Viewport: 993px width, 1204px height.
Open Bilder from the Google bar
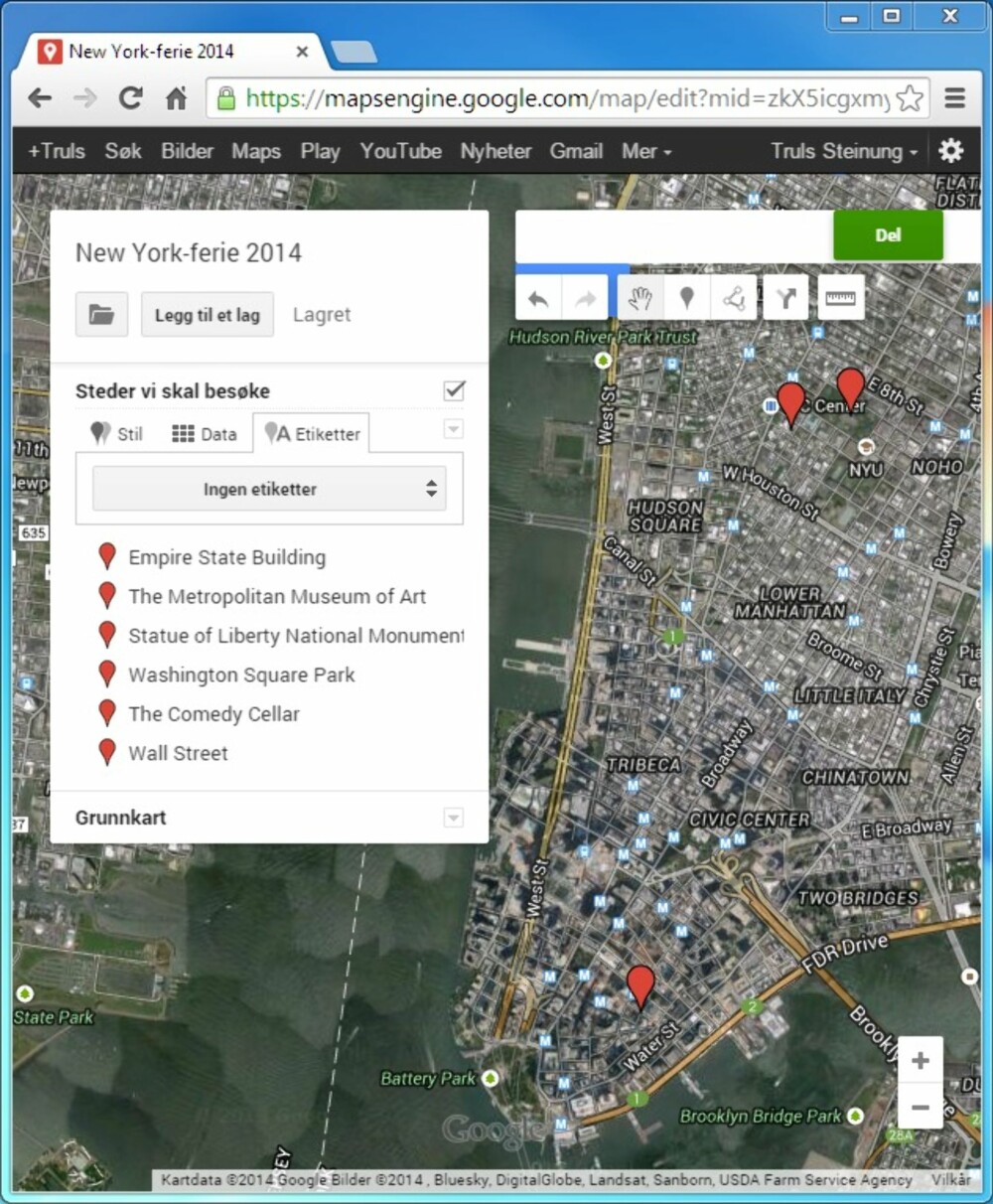coord(187,151)
